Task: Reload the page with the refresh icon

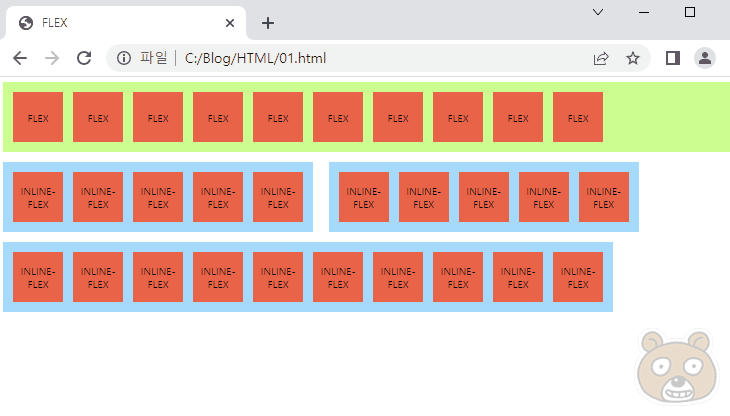Action: (84, 58)
